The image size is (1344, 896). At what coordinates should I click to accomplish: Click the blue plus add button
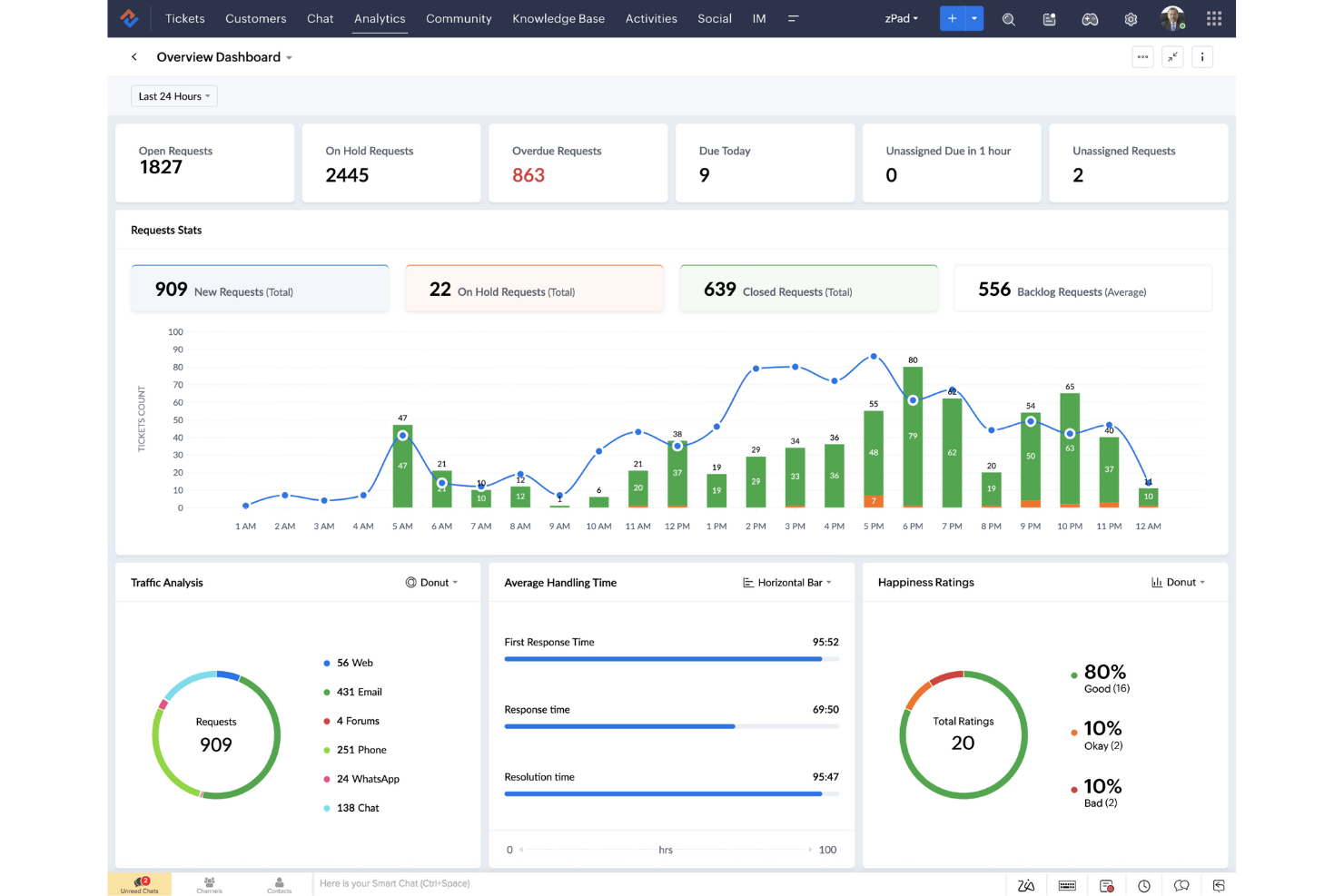[952, 18]
